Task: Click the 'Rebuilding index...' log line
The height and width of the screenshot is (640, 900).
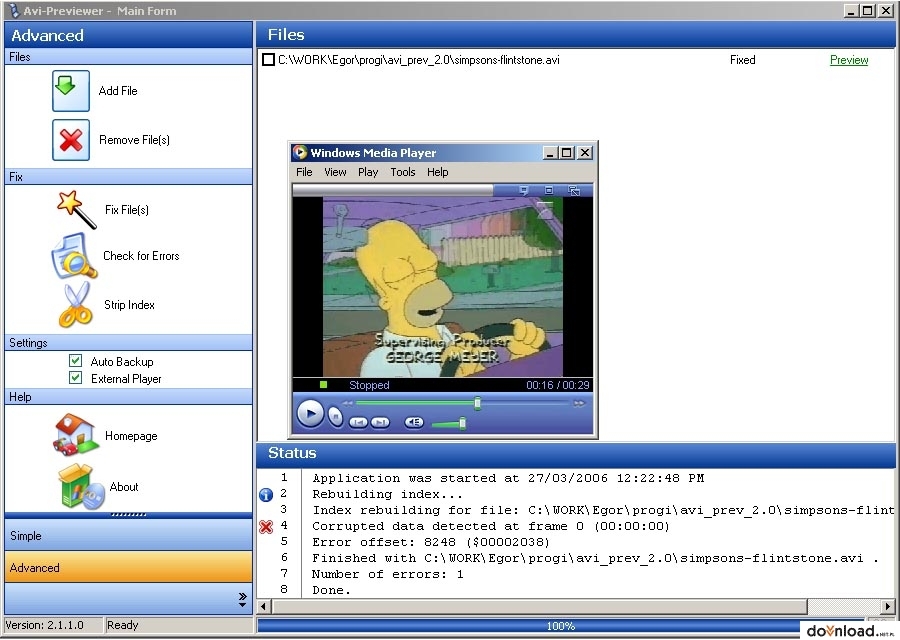Action: click(x=387, y=494)
